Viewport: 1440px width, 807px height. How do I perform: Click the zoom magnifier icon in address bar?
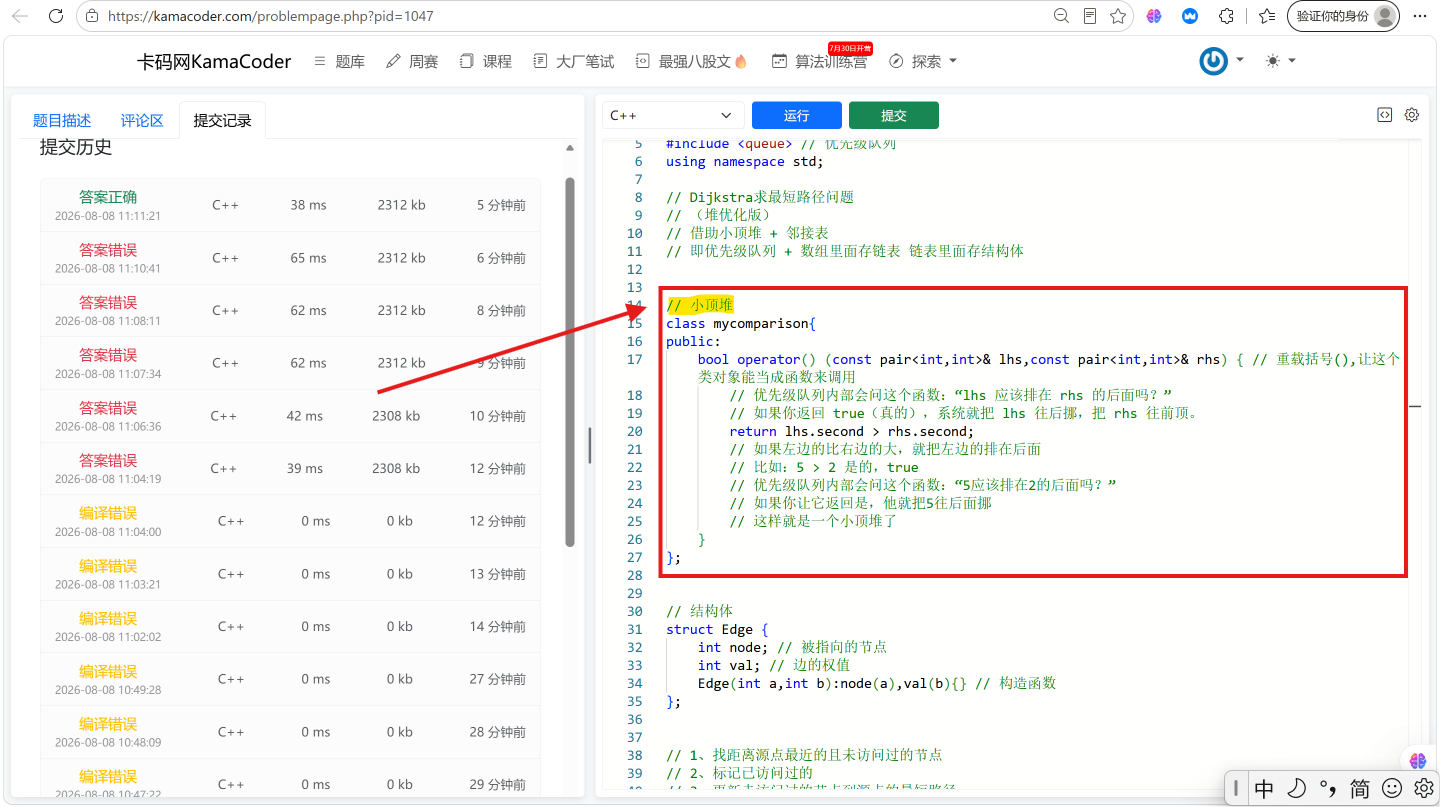click(1062, 16)
